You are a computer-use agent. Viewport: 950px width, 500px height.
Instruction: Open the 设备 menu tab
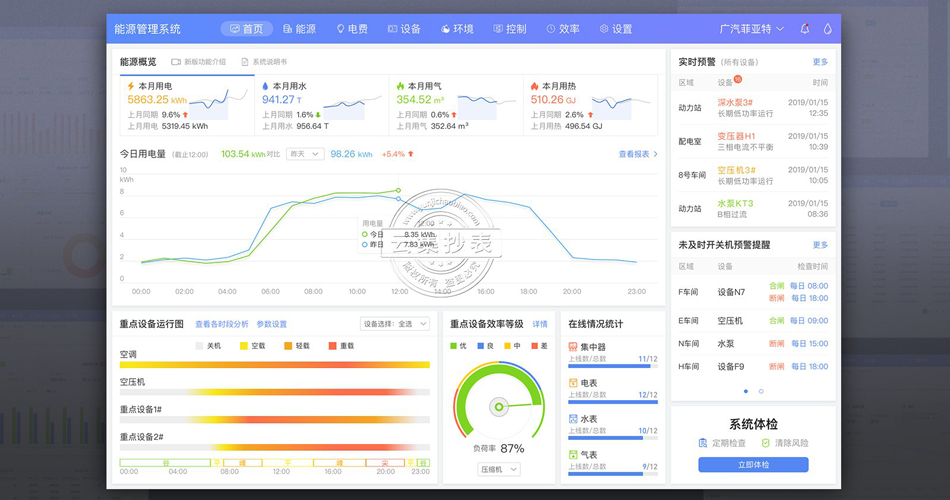(x=404, y=29)
